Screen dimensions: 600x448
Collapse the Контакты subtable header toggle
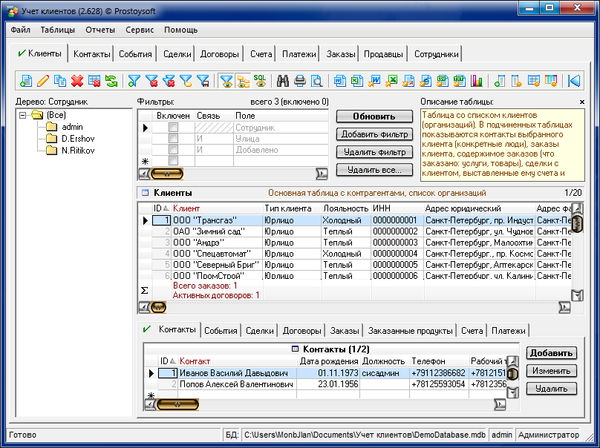click(x=297, y=348)
